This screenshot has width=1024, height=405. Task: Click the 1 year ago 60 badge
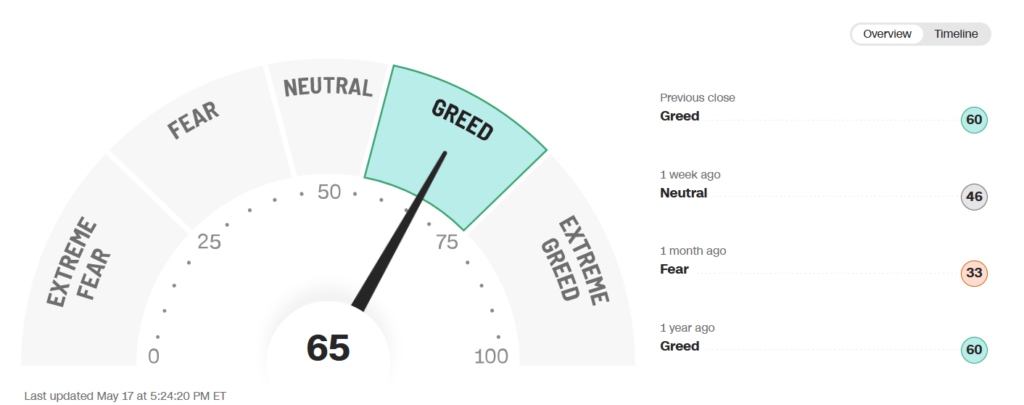[x=974, y=349]
